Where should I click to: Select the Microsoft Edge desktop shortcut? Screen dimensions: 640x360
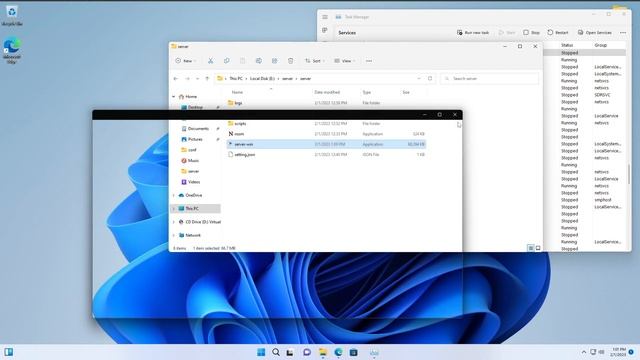12,50
